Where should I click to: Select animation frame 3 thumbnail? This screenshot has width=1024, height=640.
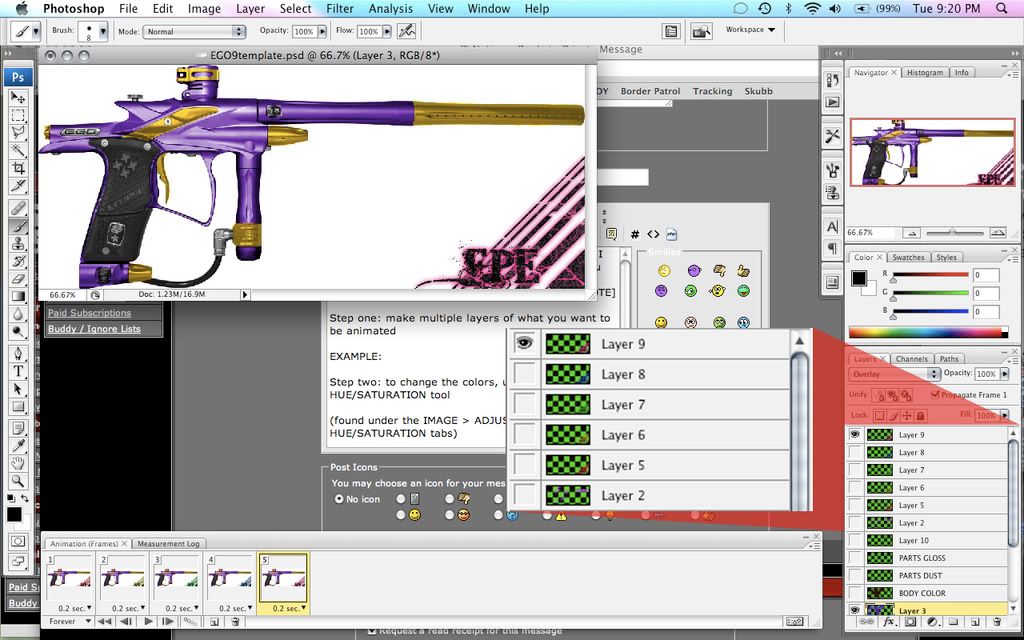point(175,578)
